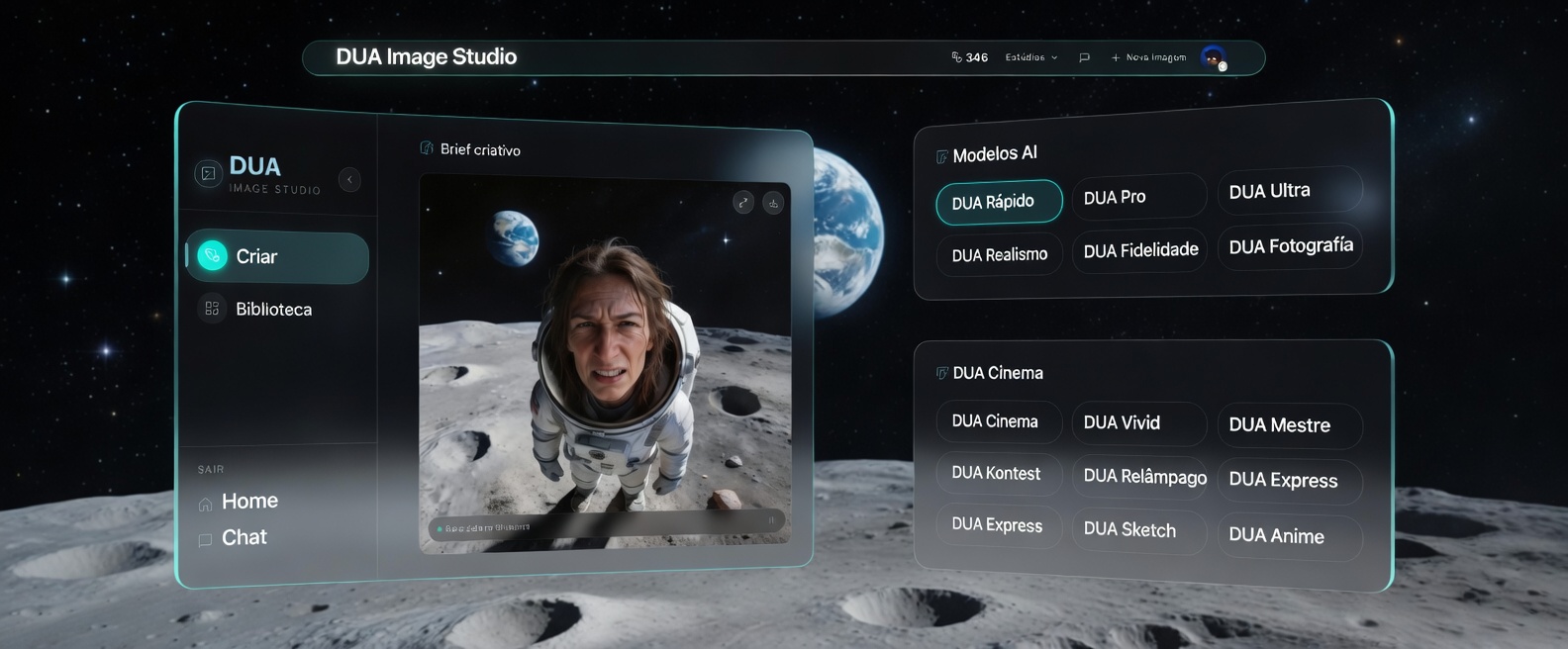Download the generated astronaut image
The width and height of the screenshot is (1568, 649).
click(773, 203)
